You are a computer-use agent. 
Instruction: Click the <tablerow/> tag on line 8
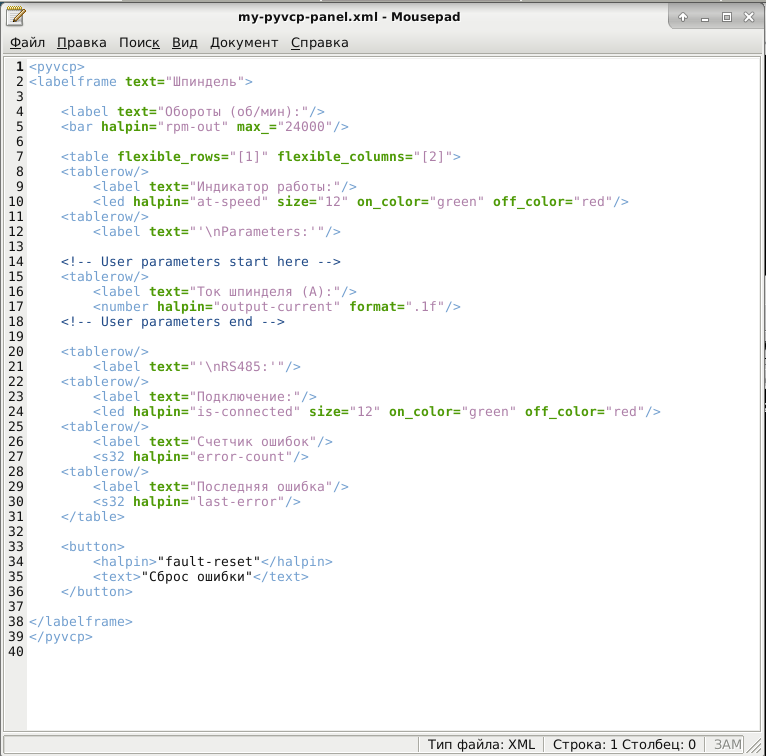pos(105,172)
